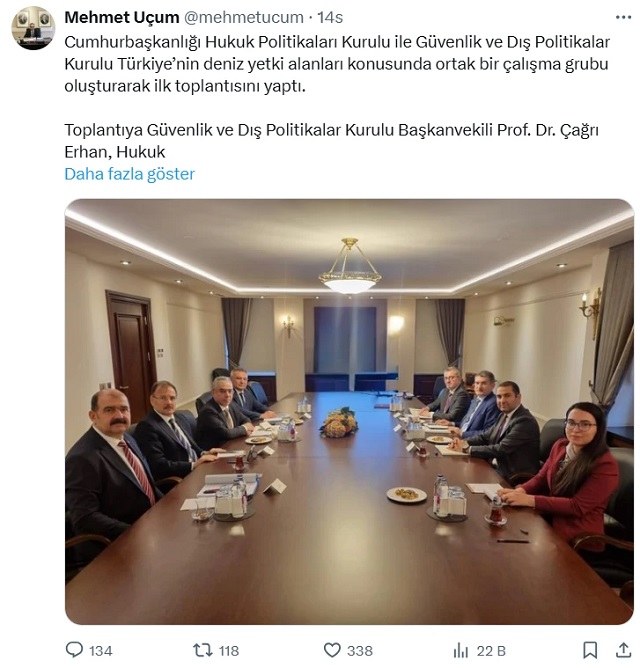This screenshot has height=668, width=640.
Task: Open the @mehmetucum handle link
Action: [x=244, y=17]
